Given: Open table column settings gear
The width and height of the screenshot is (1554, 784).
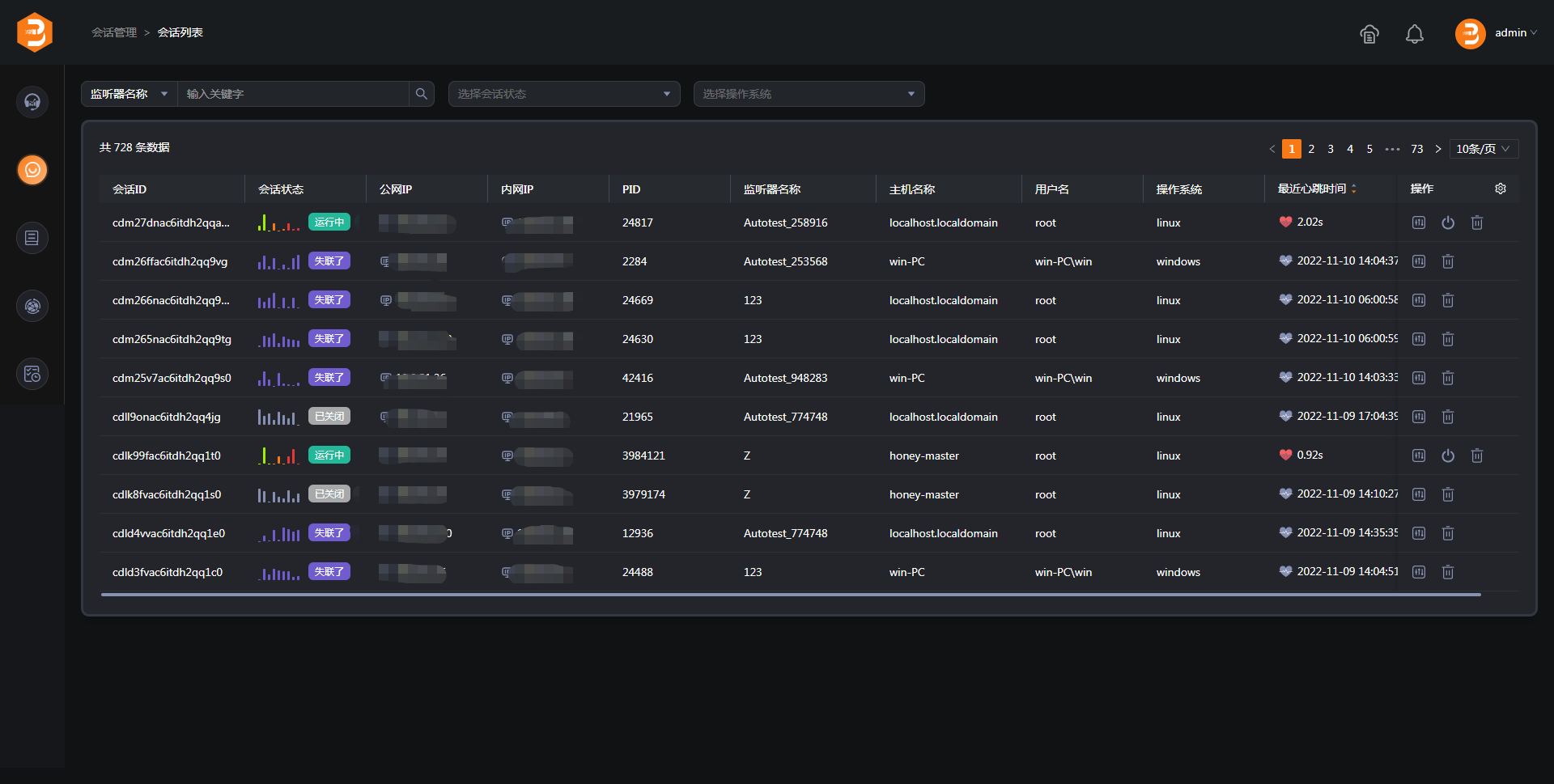Looking at the screenshot, I should click(x=1501, y=189).
